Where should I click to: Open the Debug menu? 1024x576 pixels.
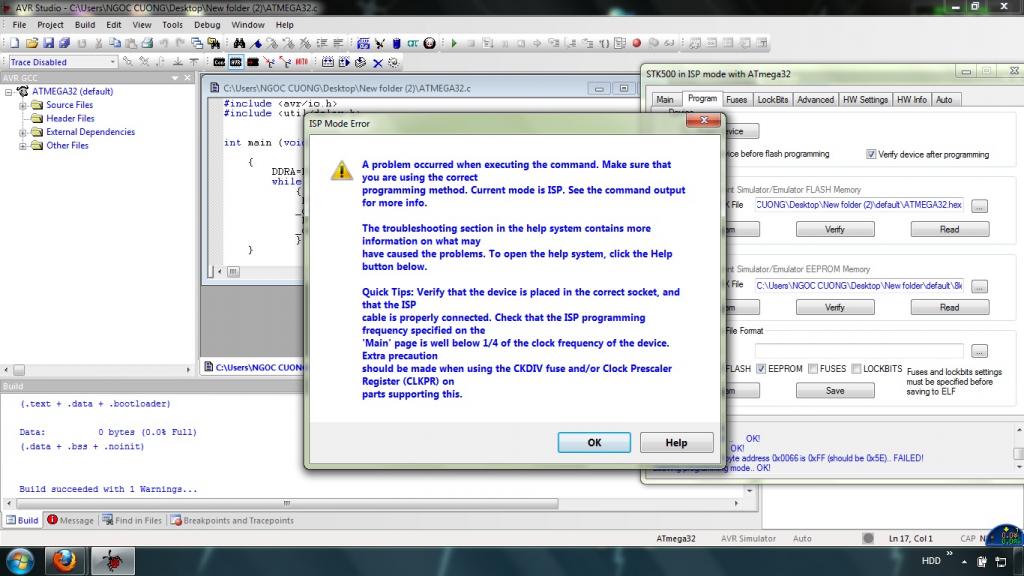(x=207, y=25)
